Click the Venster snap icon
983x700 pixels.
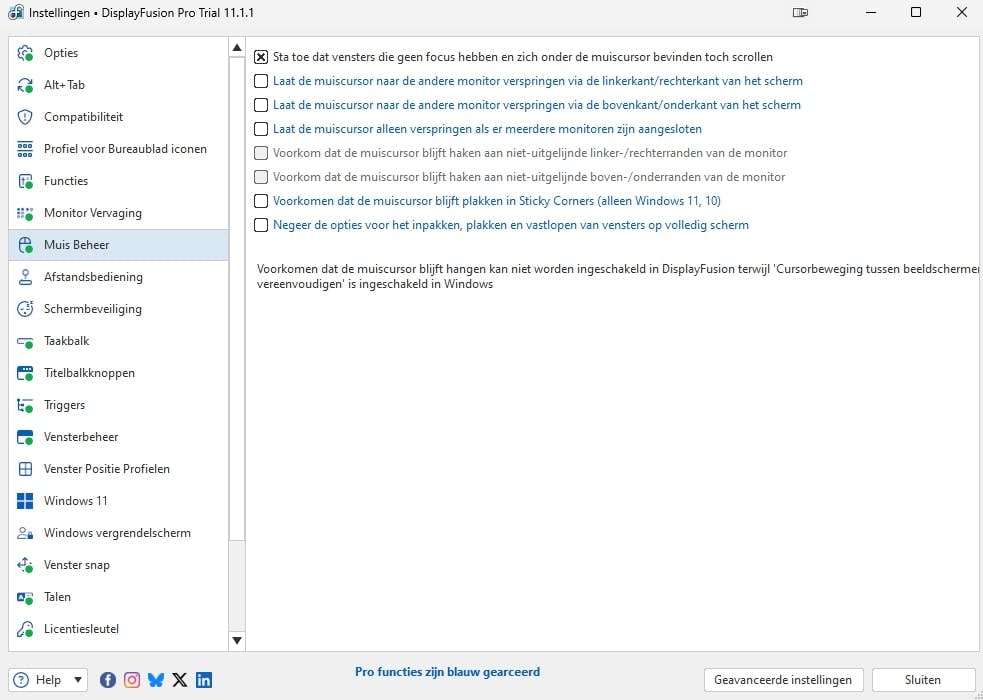(25, 565)
